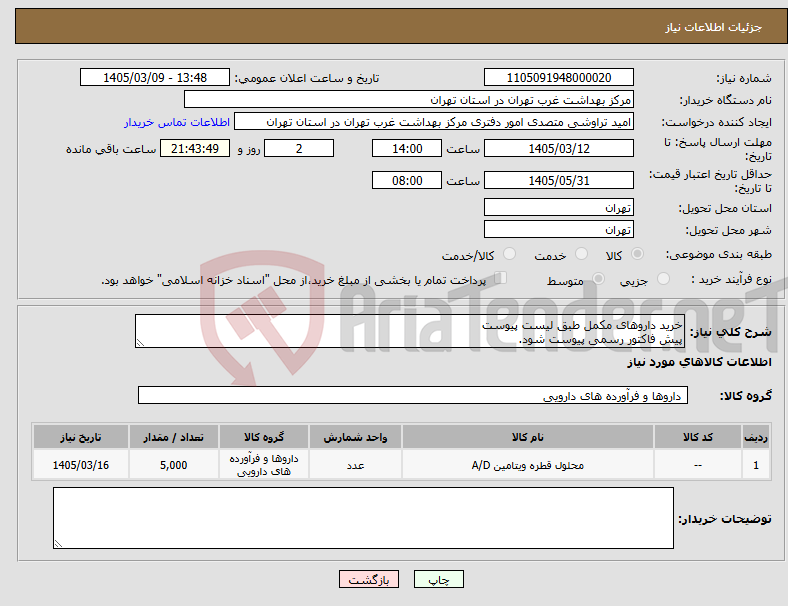Click the goods group field داروها و فرآورده های دارویی
The height and width of the screenshot is (606, 788).
pyautogui.click(x=413, y=395)
